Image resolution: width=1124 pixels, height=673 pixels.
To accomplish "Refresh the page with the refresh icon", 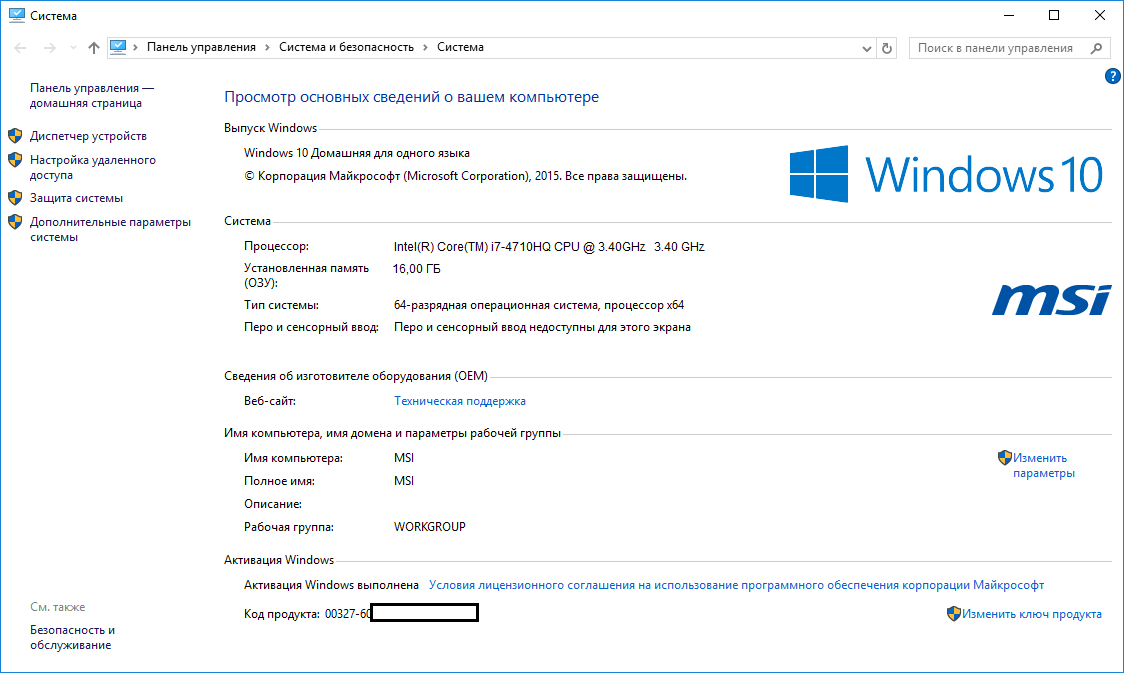I will click(887, 48).
